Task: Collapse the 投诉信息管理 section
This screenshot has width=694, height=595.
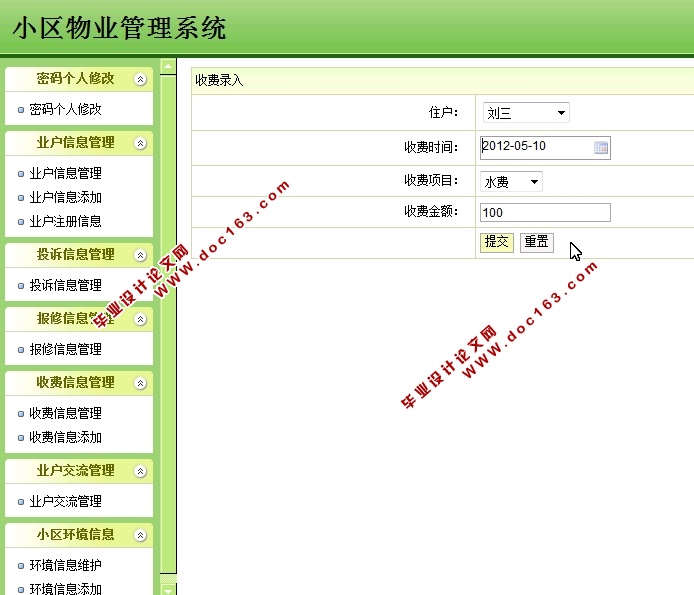Action: [140, 255]
